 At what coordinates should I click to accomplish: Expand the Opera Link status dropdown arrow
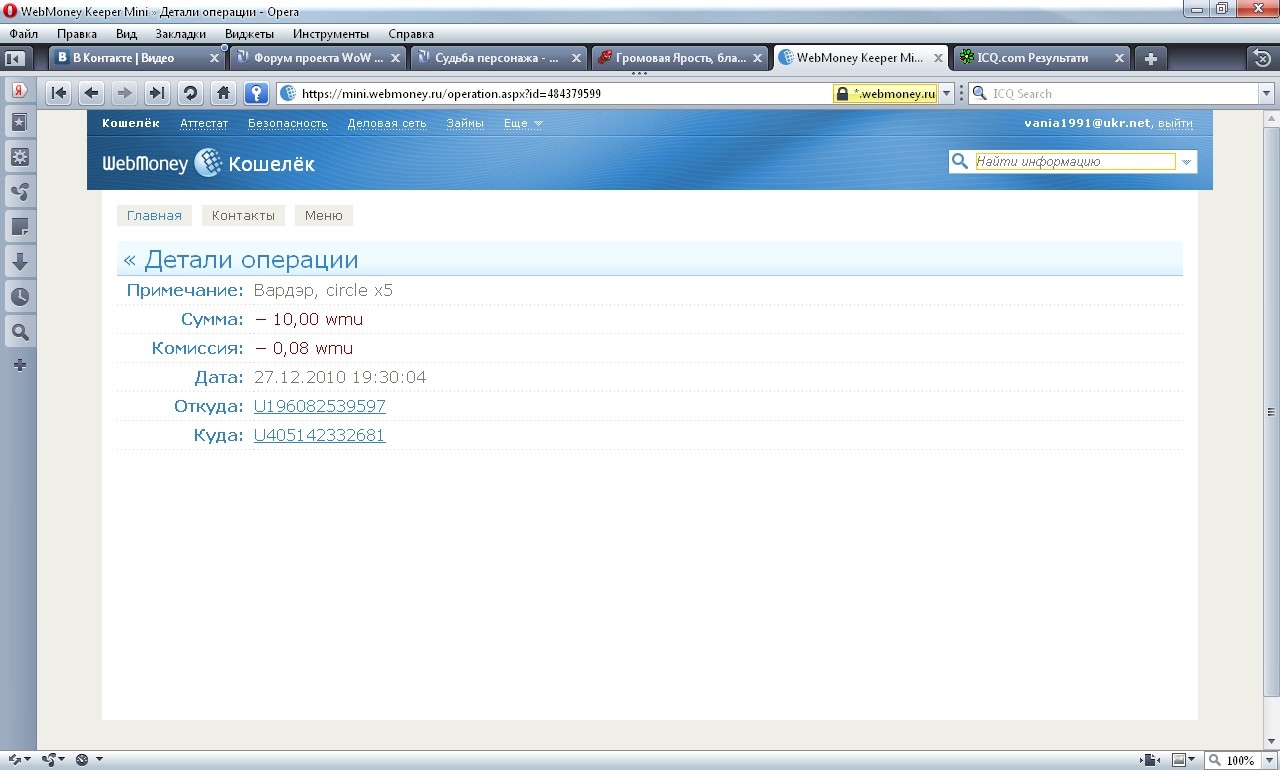point(28,760)
